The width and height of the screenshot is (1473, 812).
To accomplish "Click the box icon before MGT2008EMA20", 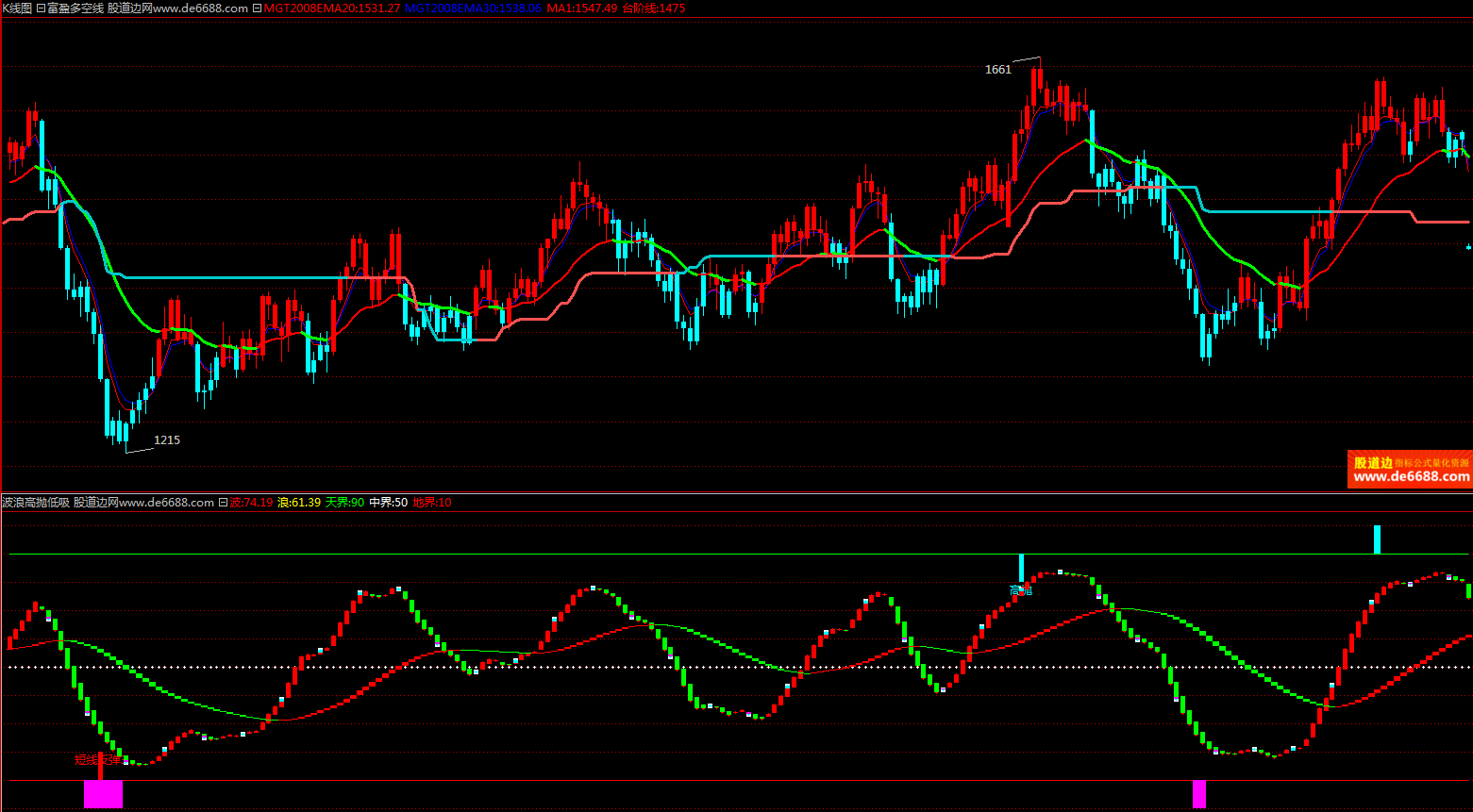I will (x=257, y=8).
